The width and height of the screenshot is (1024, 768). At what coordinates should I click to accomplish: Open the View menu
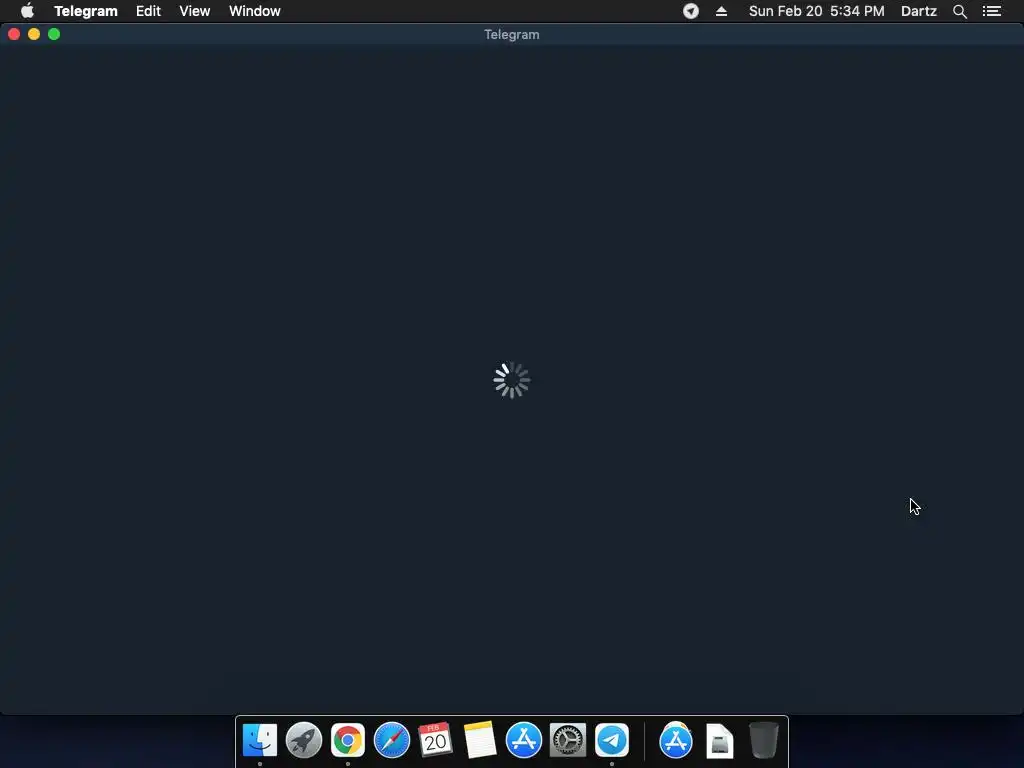(195, 11)
